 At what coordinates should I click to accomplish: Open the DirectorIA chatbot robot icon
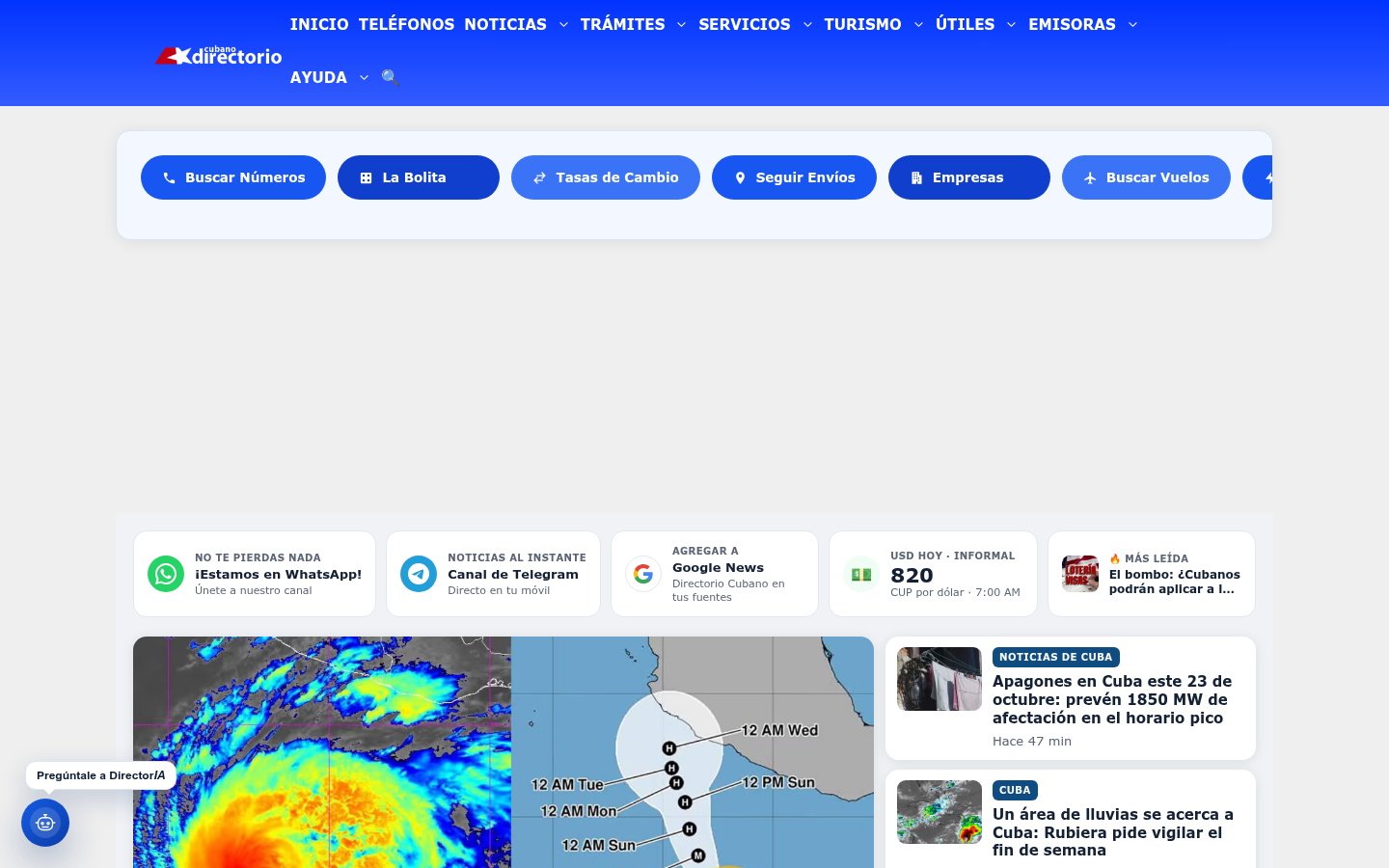[45, 823]
